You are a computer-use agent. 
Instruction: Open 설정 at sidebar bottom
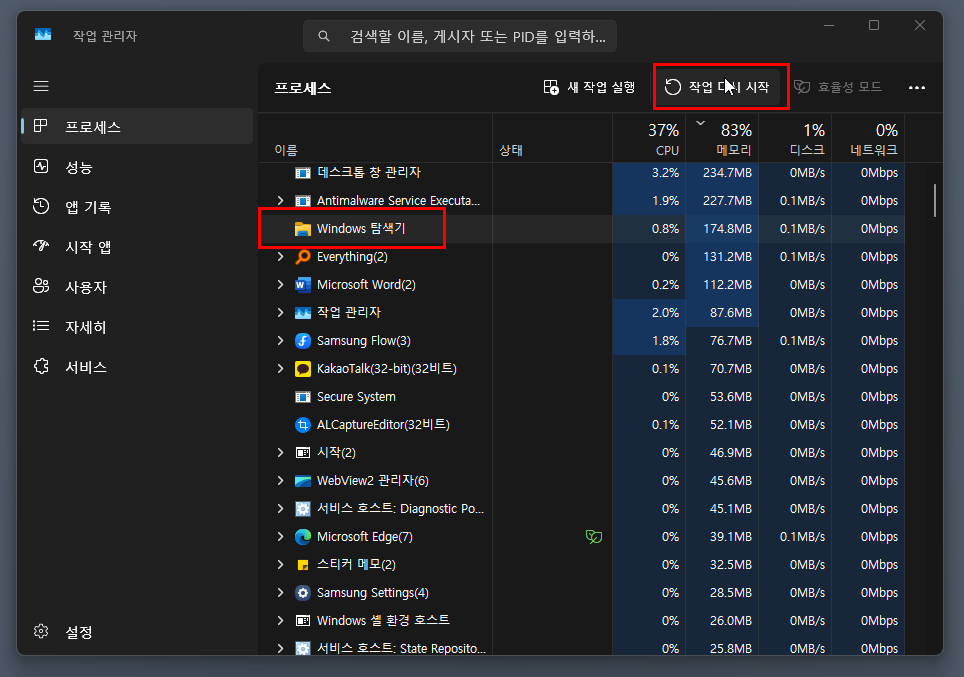click(137, 631)
